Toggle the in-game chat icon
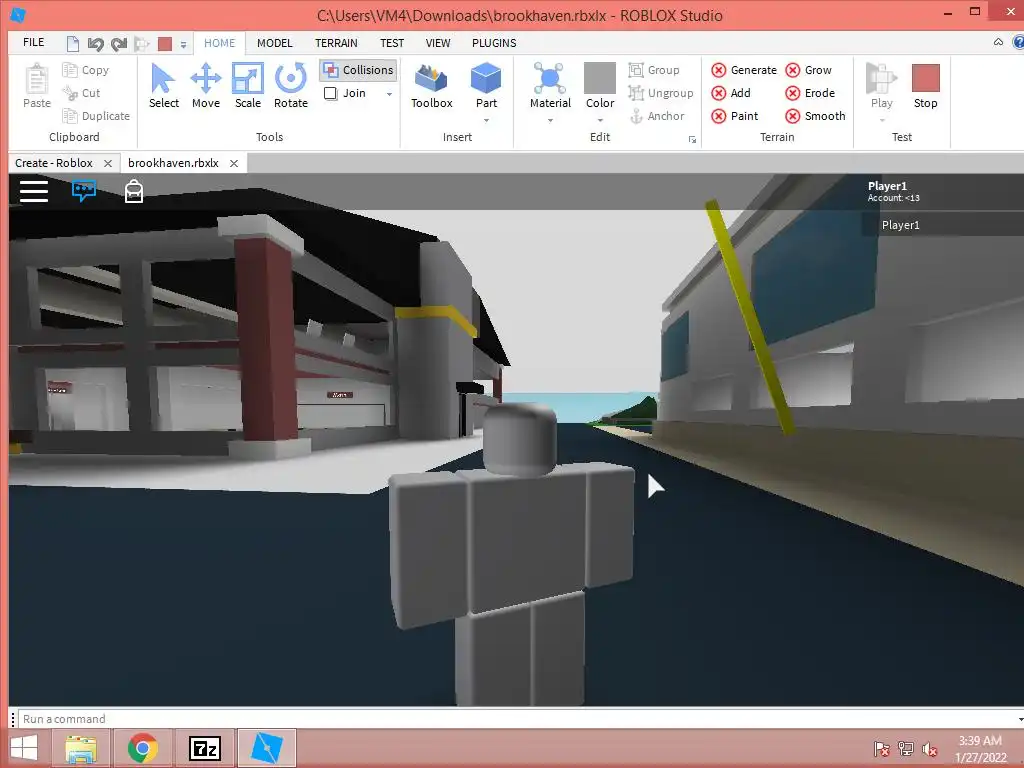Viewport: 1024px width, 768px height. 84,191
